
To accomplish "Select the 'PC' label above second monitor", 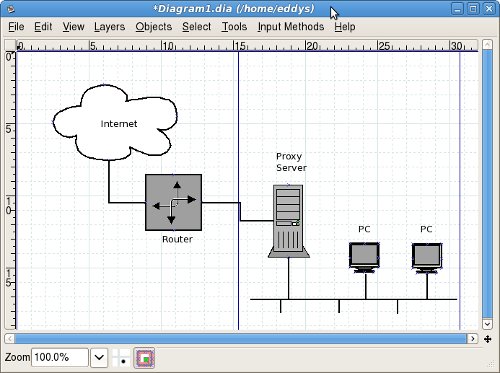I will [x=426, y=229].
